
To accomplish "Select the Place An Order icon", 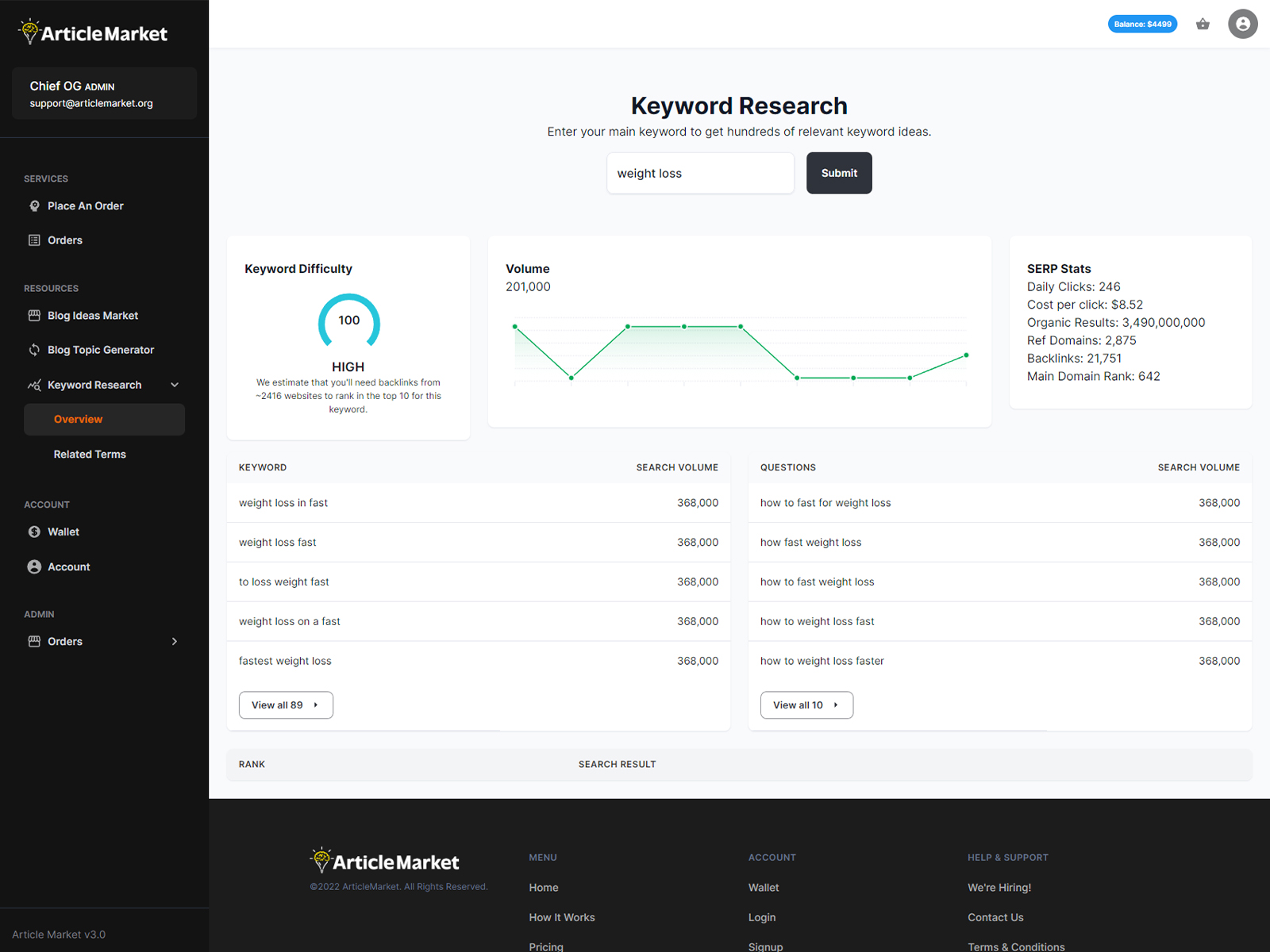I will coord(34,205).
